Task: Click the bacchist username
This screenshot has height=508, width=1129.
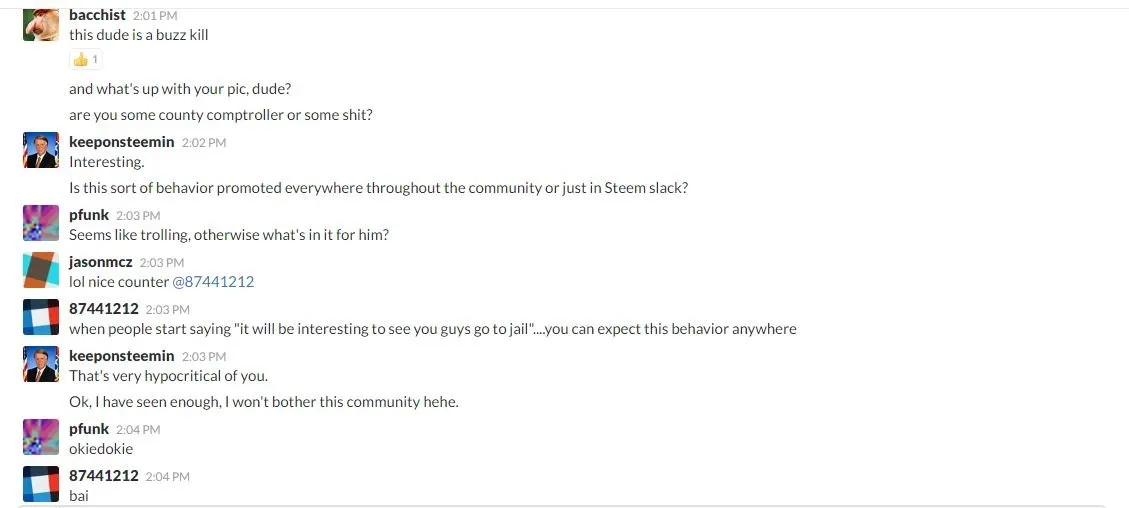Action: (97, 15)
